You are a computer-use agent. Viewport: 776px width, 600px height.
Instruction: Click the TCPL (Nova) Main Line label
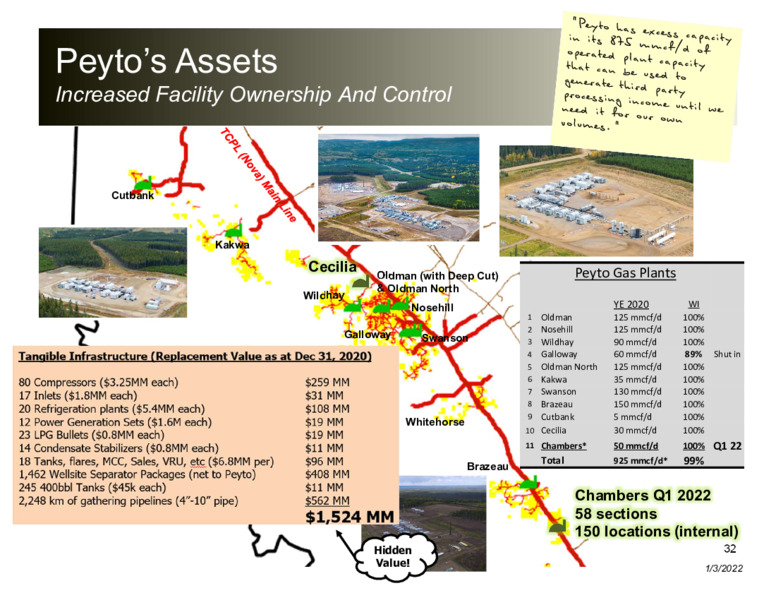point(258,175)
